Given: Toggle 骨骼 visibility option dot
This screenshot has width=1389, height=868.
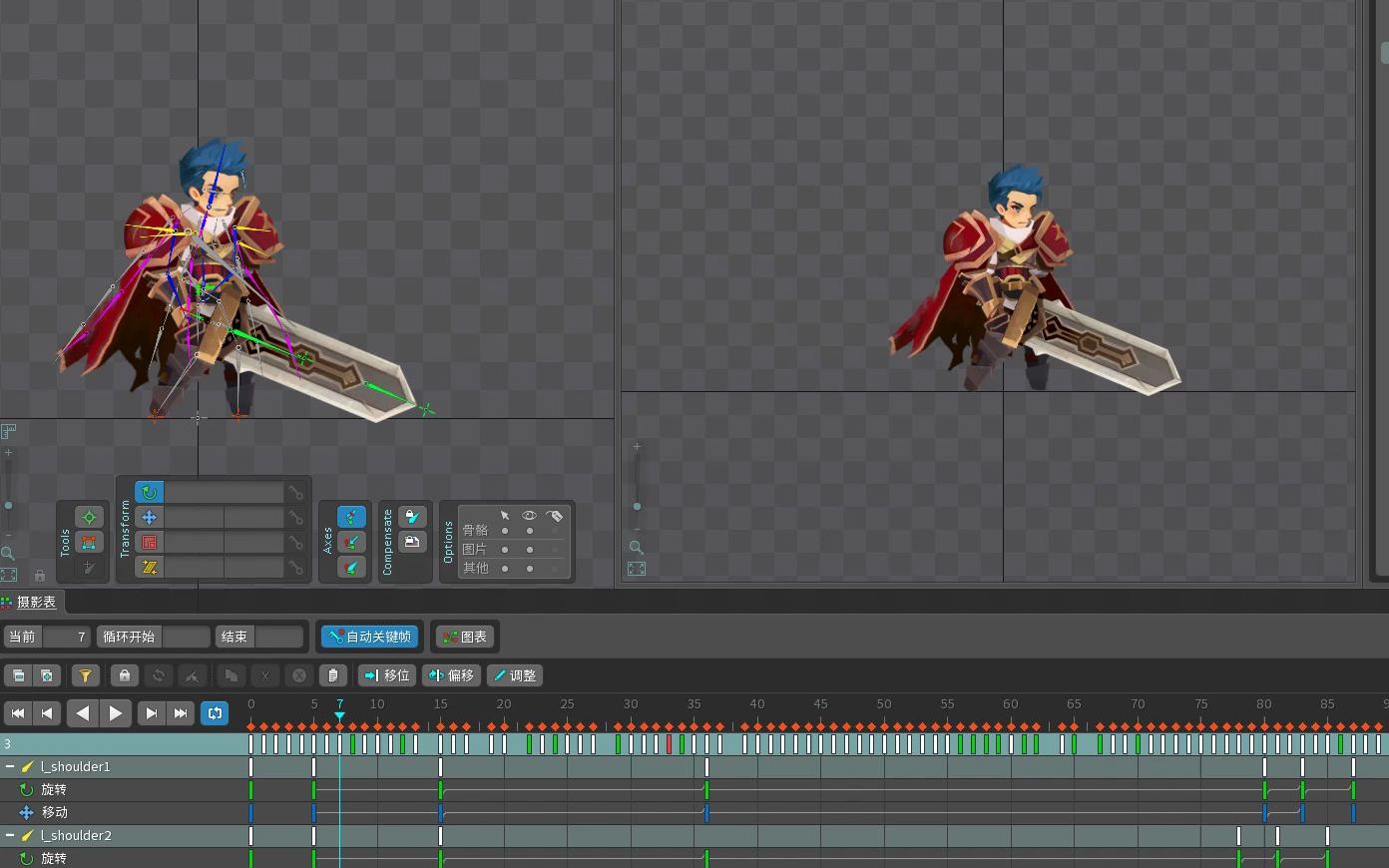Looking at the screenshot, I should coord(530,531).
